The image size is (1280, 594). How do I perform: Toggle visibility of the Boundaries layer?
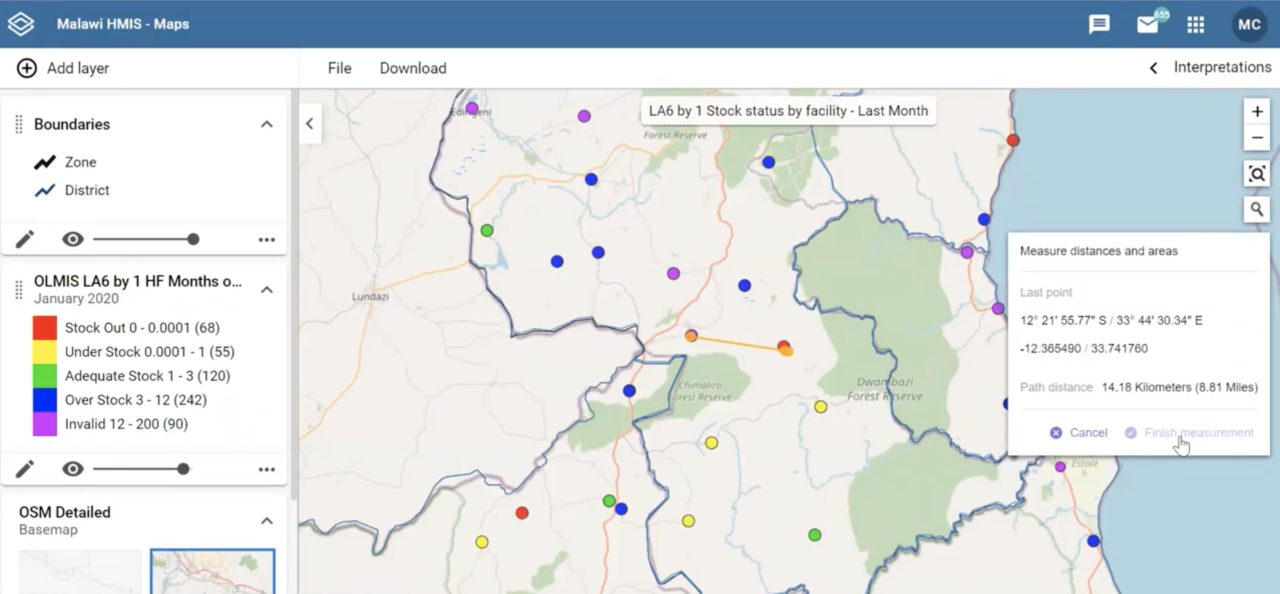(x=72, y=239)
